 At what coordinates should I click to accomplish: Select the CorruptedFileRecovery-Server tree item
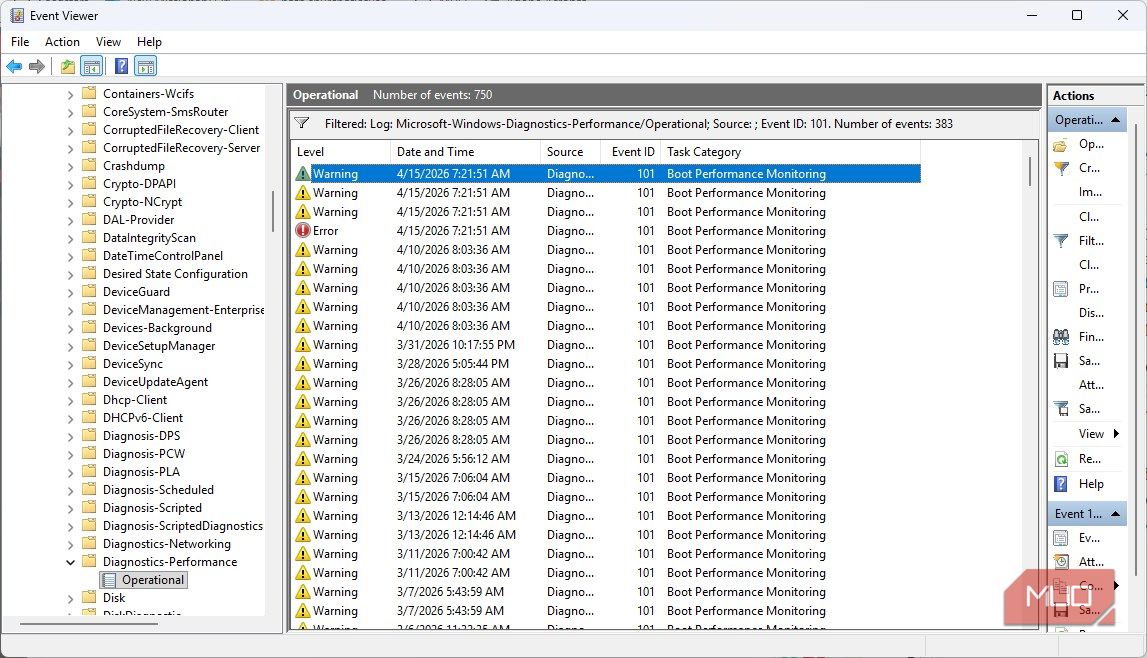tap(181, 148)
